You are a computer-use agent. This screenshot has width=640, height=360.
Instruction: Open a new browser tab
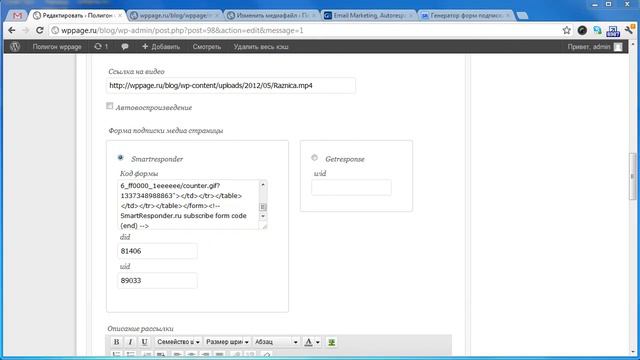coord(522,16)
